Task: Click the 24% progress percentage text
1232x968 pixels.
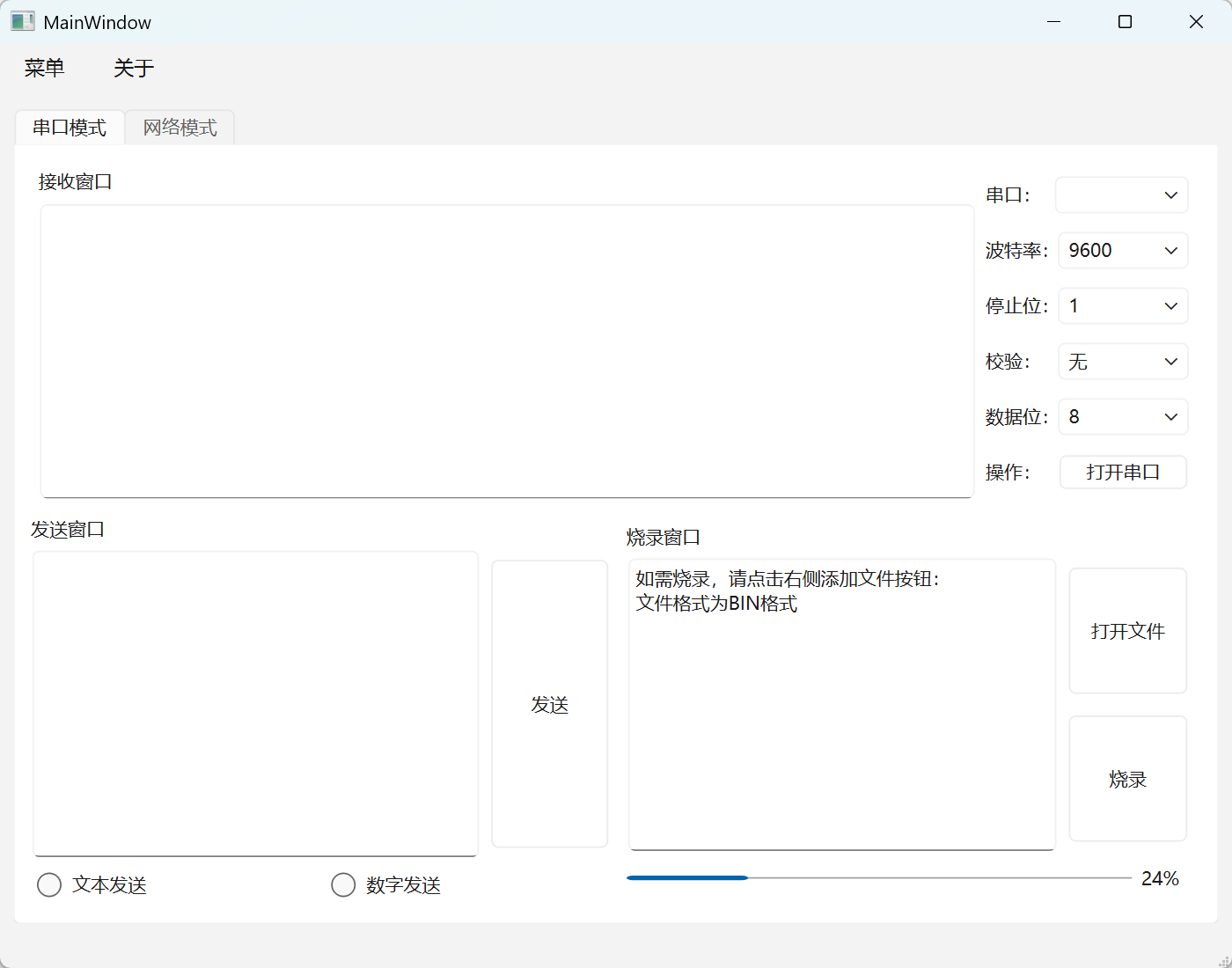Action: tap(1160, 879)
